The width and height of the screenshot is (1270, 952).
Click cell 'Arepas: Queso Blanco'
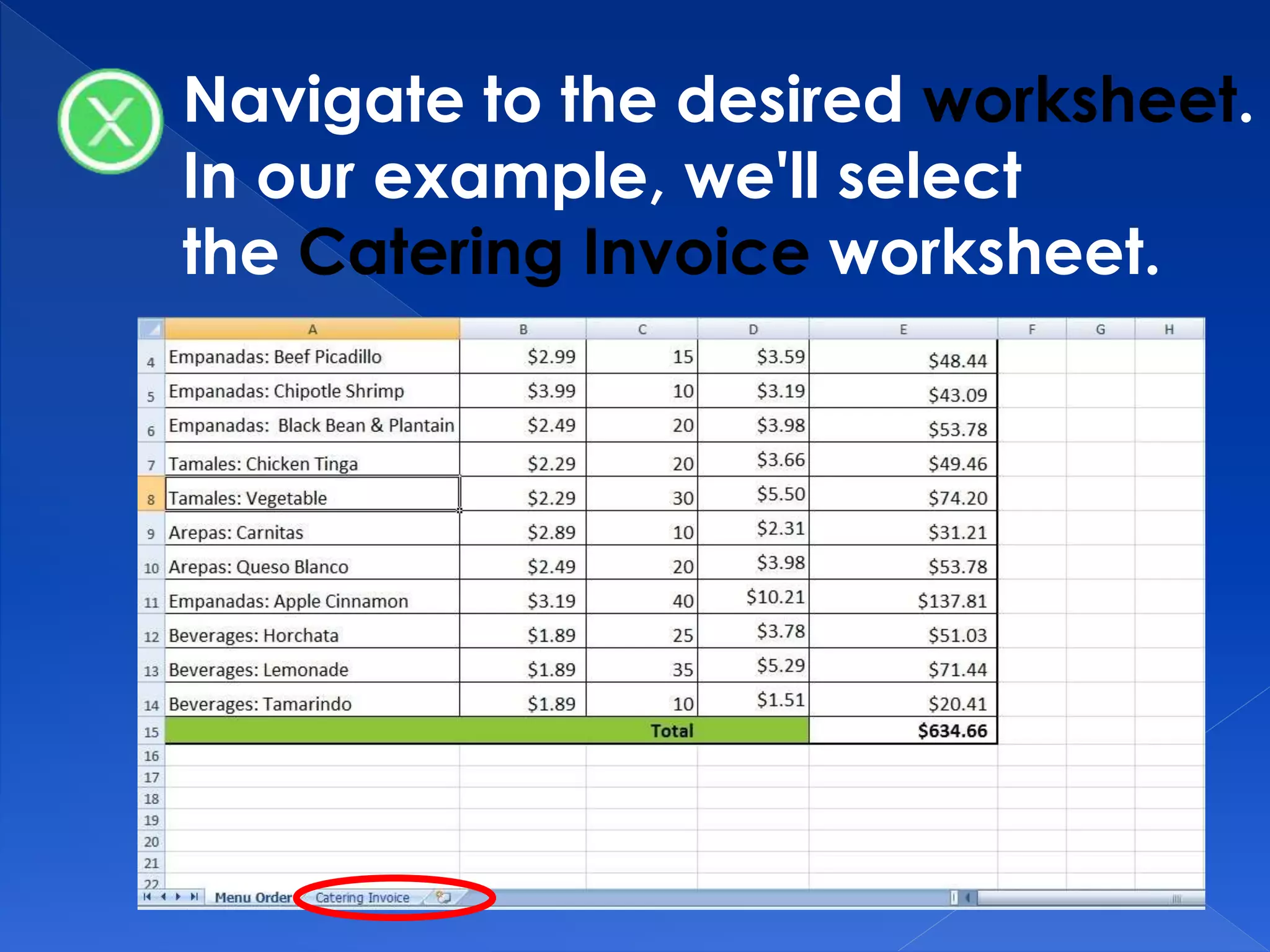coord(313,563)
